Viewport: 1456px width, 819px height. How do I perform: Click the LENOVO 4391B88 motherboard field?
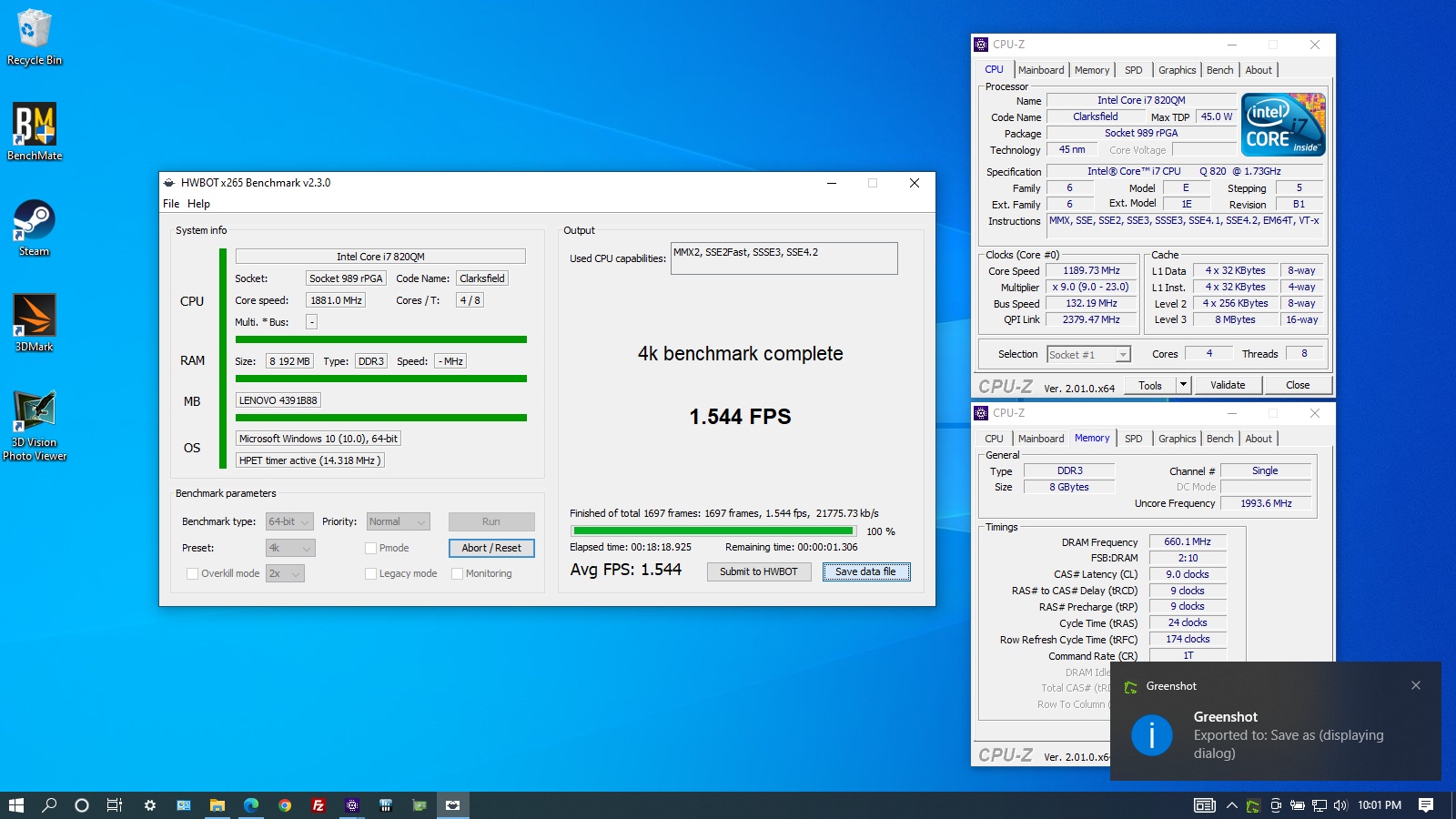click(x=278, y=400)
